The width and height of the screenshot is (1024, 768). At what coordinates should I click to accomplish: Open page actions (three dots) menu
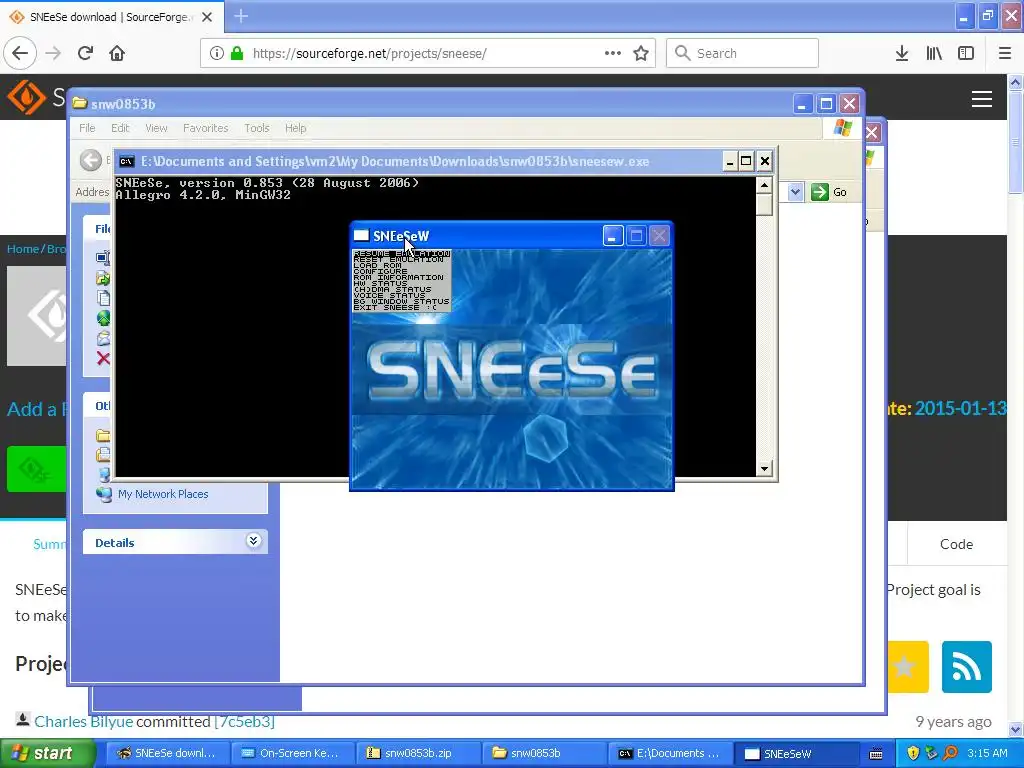coord(613,53)
